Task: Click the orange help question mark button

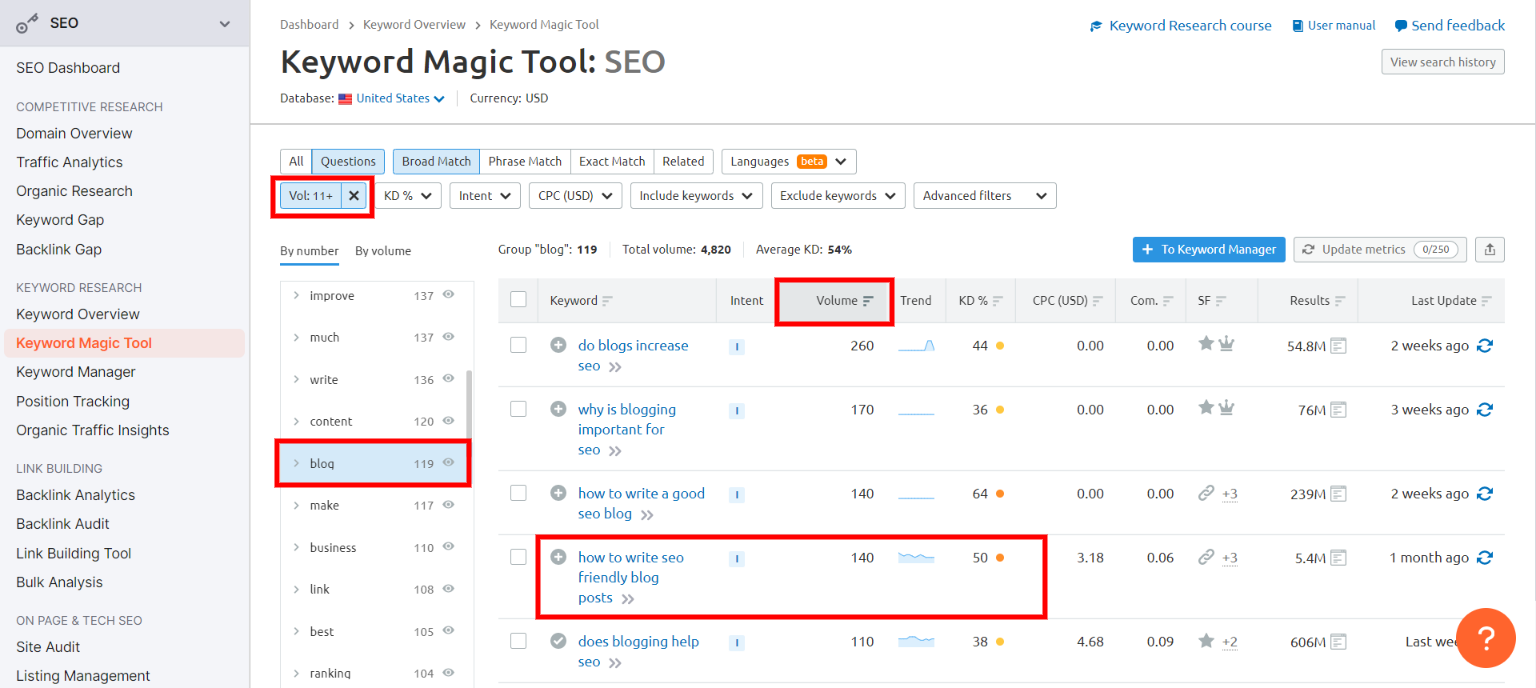Action: pos(1486,638)
